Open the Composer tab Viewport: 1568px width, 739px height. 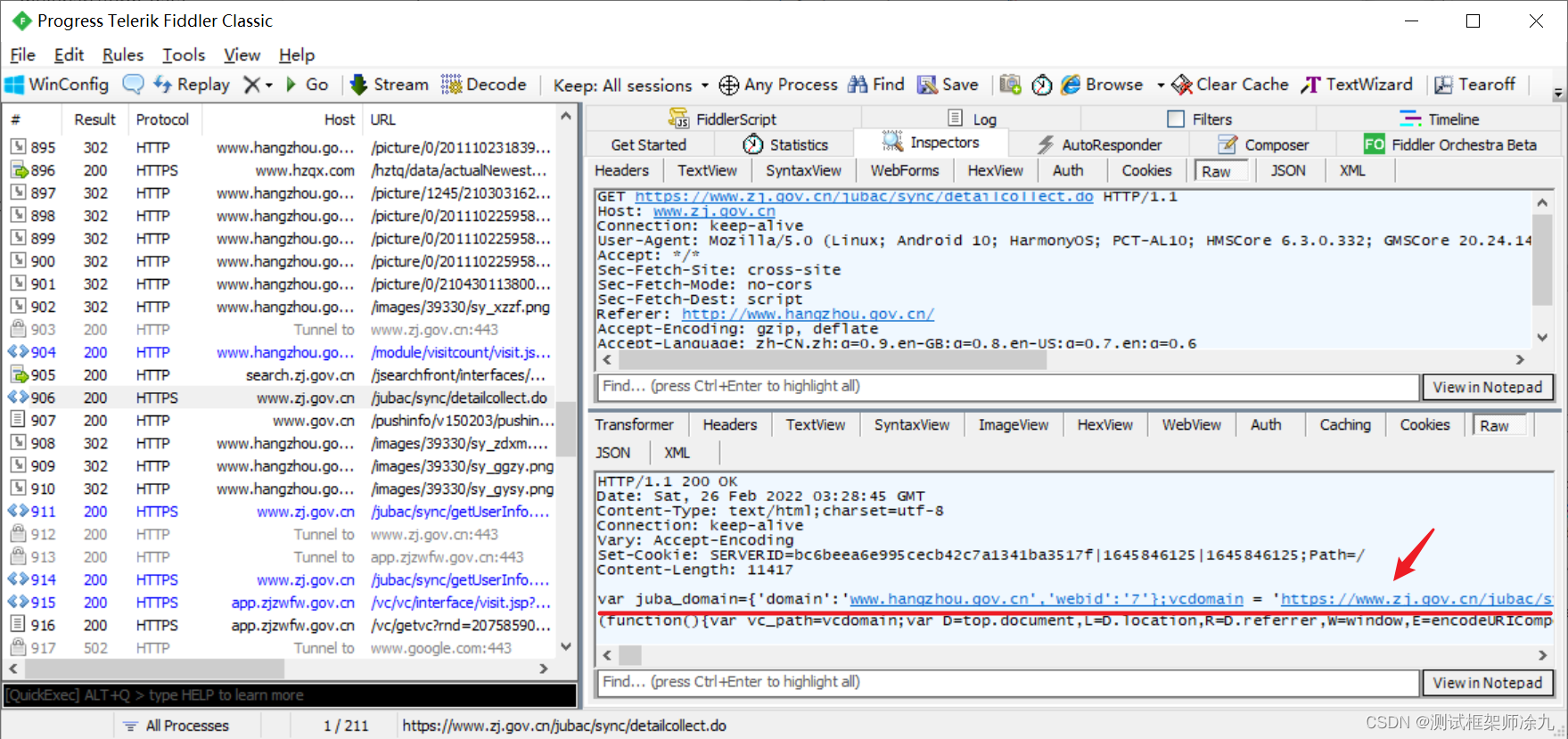click(1264, 144)
